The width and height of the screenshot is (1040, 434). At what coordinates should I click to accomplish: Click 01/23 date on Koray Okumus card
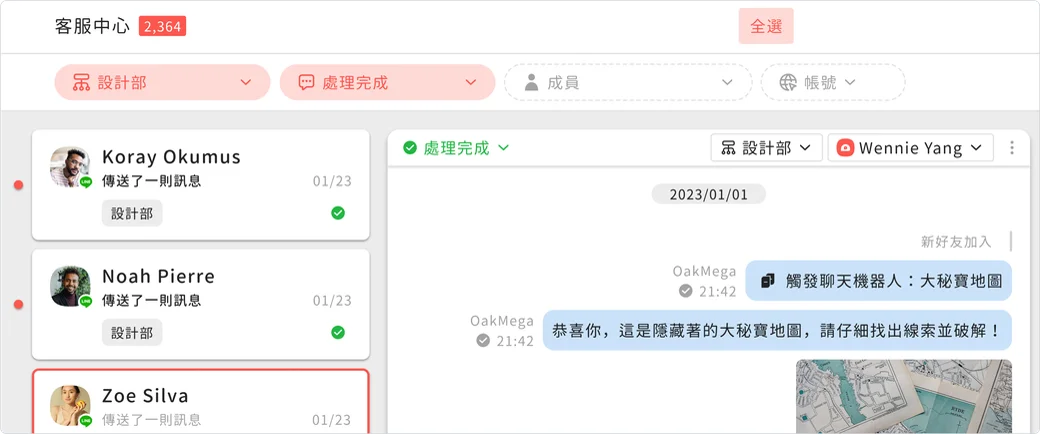pyautogui.click(x=332, y=181)
